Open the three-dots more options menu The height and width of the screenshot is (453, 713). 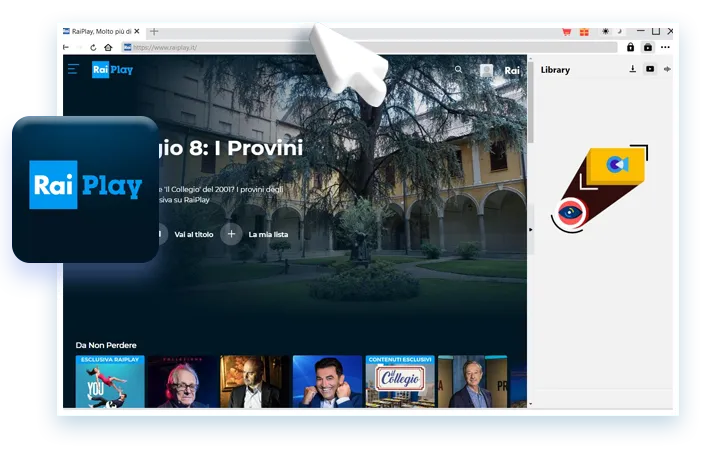click(665, 47)
